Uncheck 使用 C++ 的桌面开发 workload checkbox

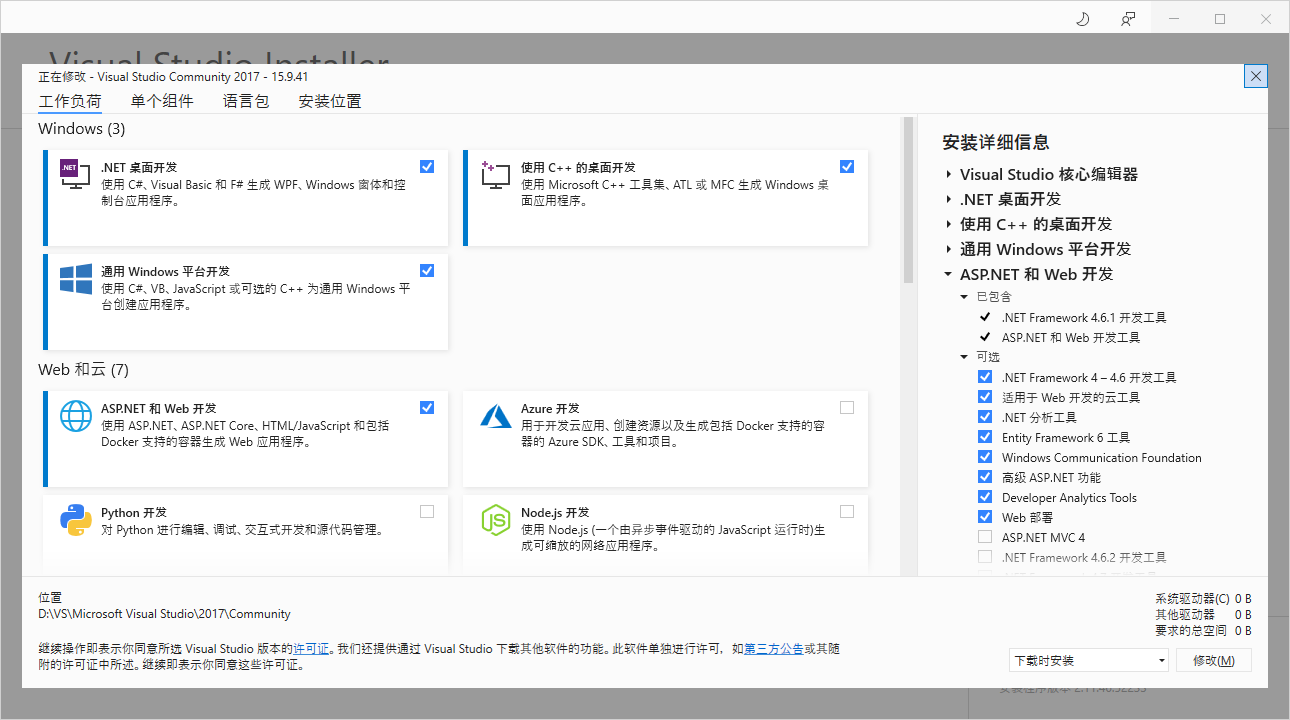click(x=847, y=167)
